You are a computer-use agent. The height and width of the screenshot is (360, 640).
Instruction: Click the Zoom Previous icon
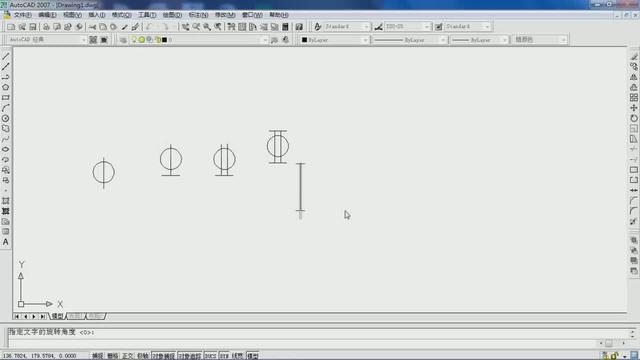point(218,27)
